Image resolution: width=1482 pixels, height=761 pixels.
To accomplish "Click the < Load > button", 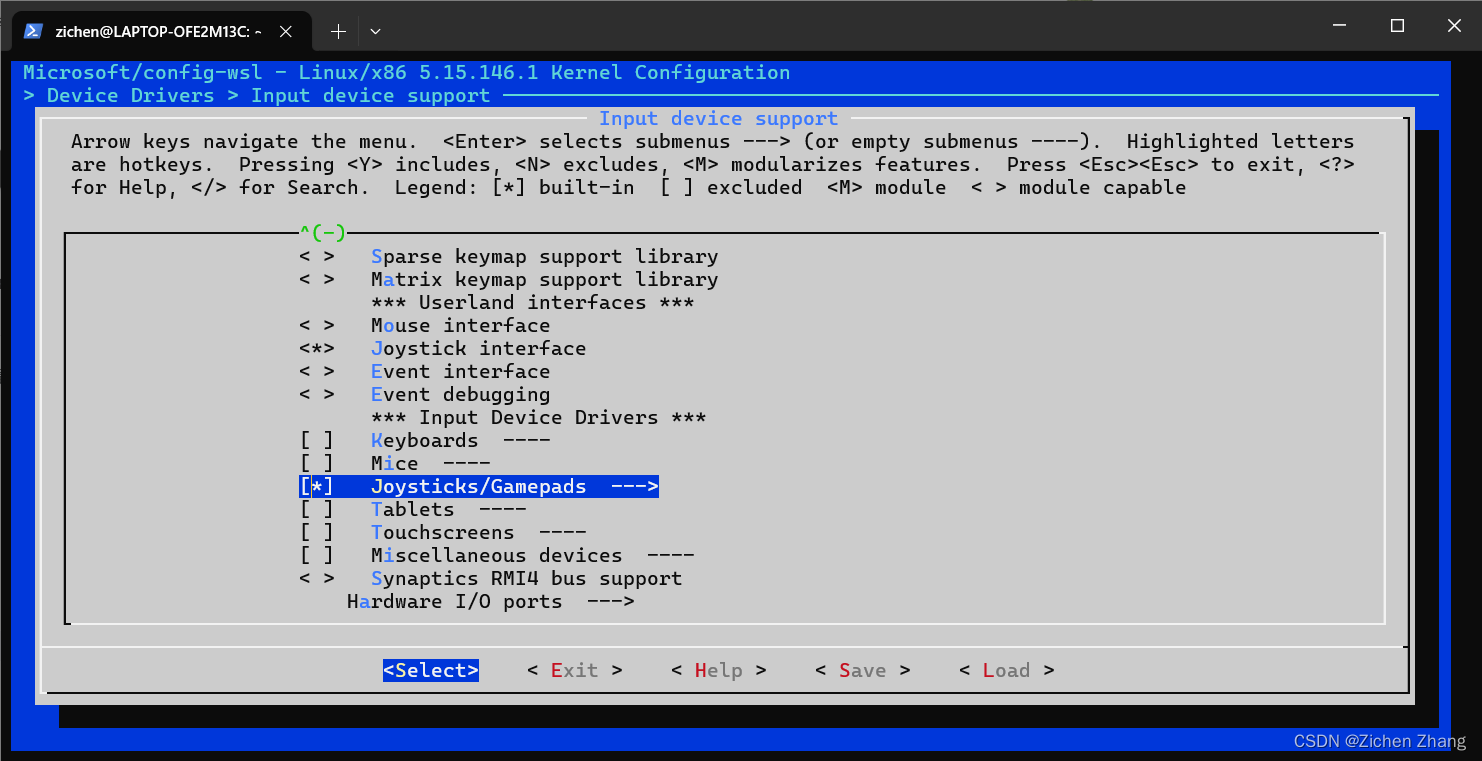I will pyautogui.click(x=1006, y=671).
